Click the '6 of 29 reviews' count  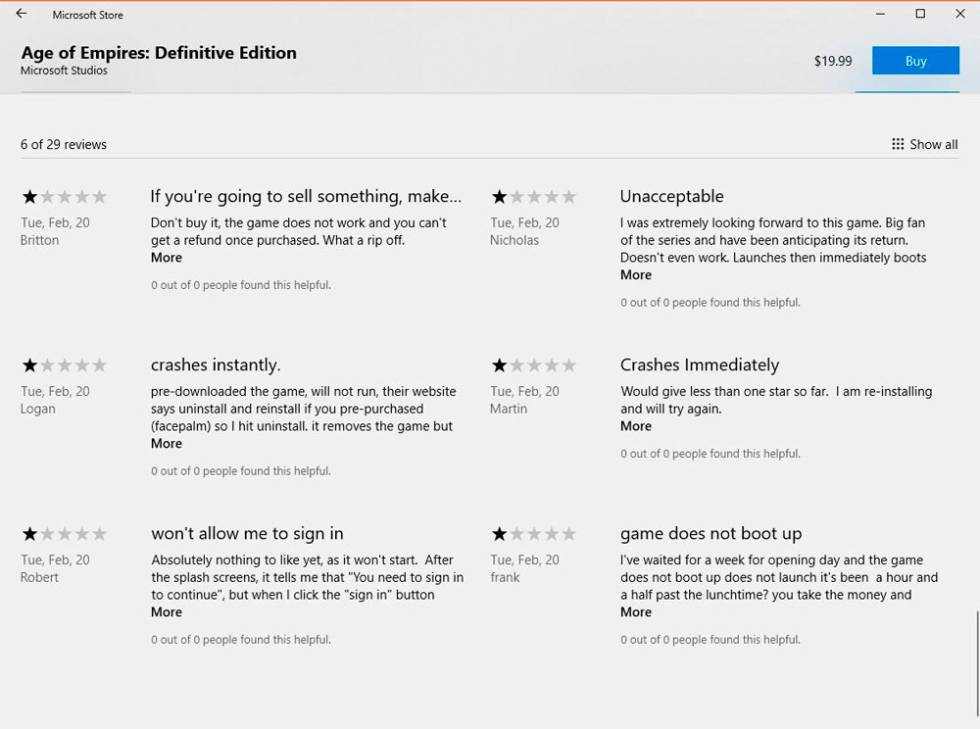[x=63, y=144]
